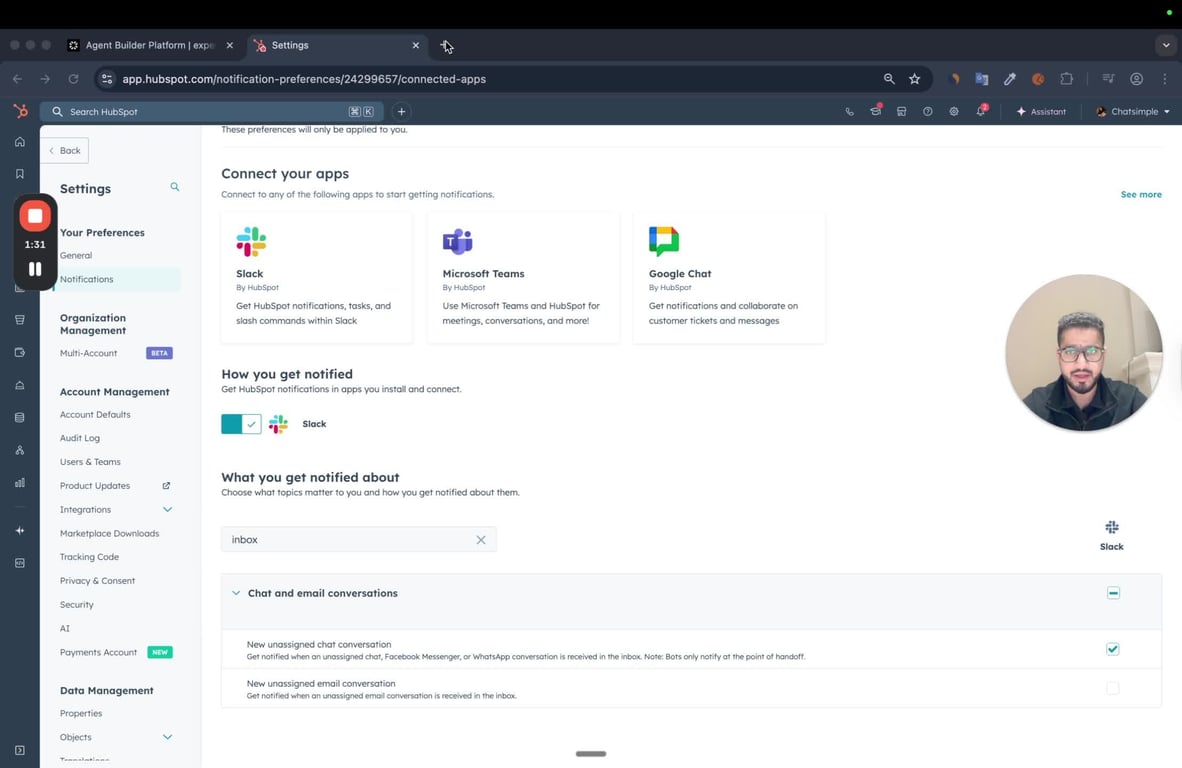Open Security settings
The width and height of the screenshot is (1182, 768).
click(77, 604)
